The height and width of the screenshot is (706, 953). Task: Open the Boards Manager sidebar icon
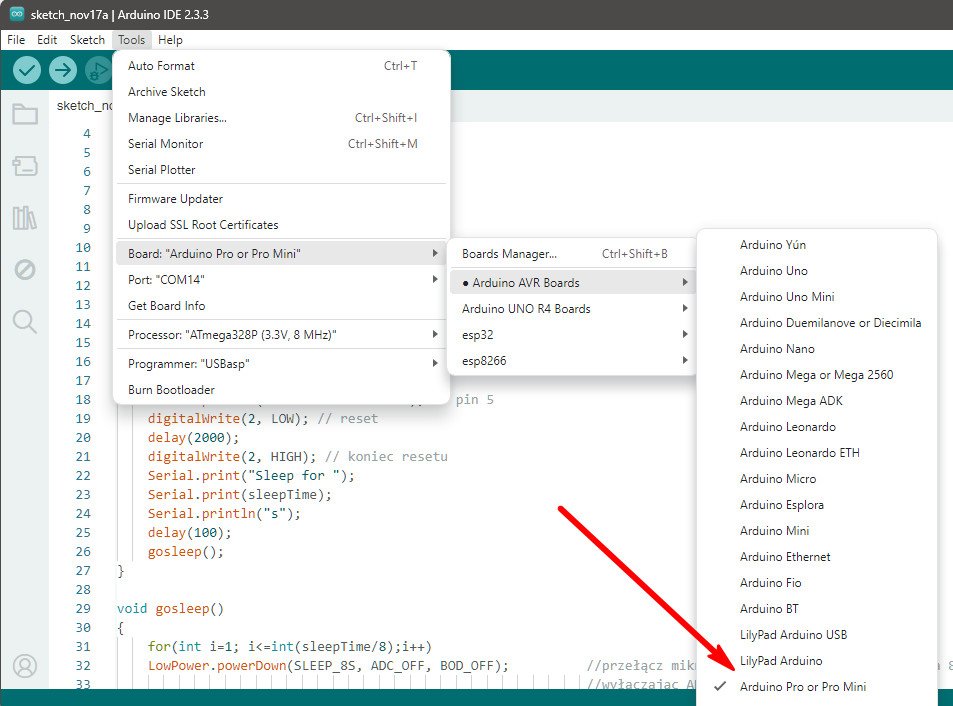(25, 166)
